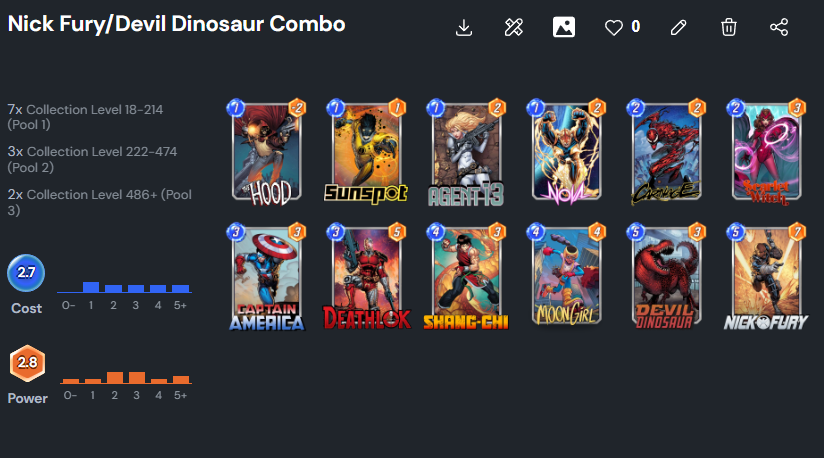Screen dimensions: 824x458
Task: Select The Hood card
Action: [267, 152]
